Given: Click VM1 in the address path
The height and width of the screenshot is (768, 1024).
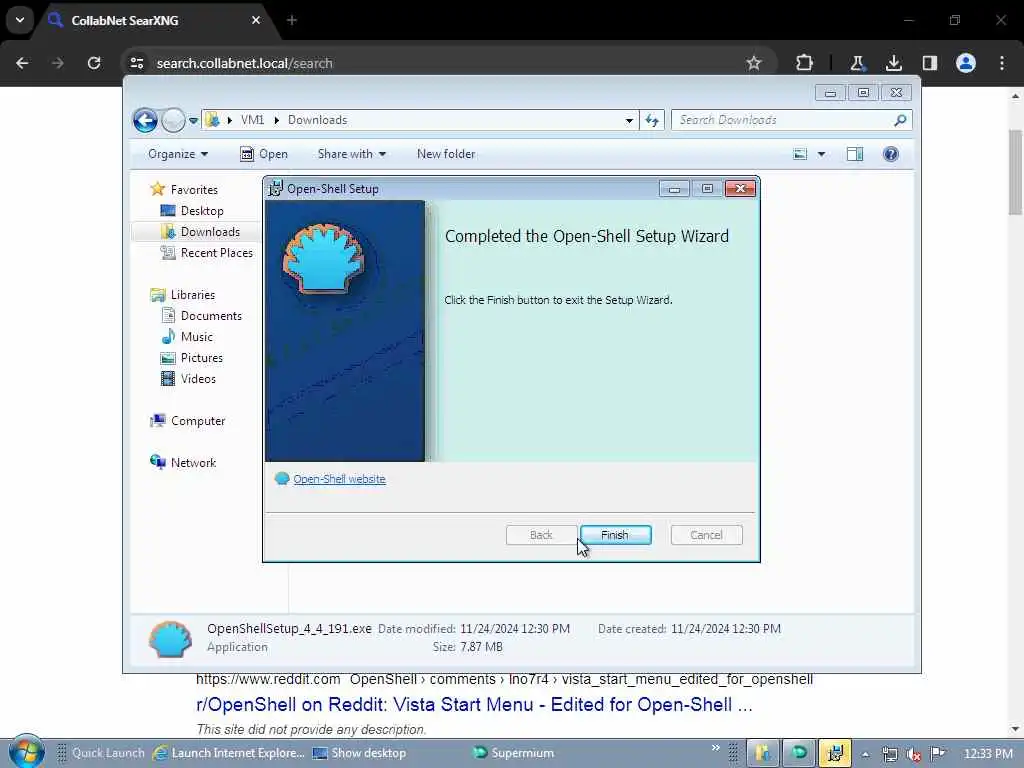Looking at the screenshot, I should pyautogui.click(x=252, y=120).
